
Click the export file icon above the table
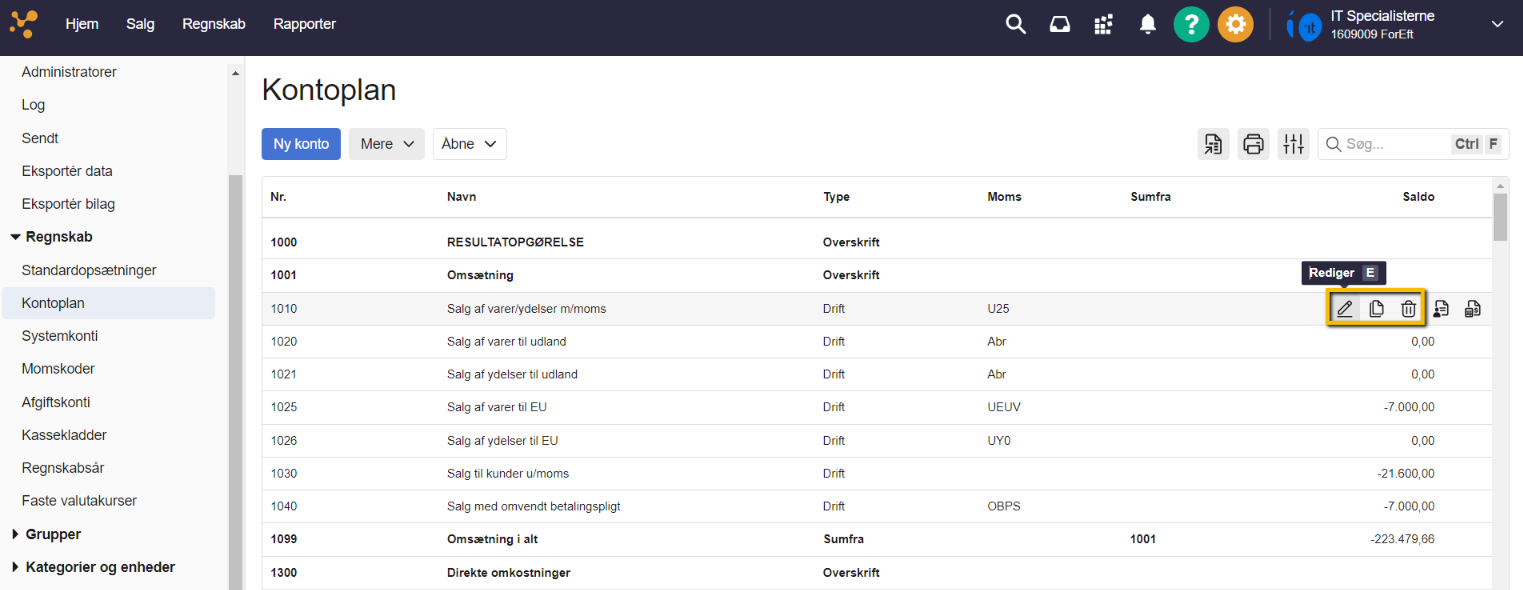[1213, 144]
